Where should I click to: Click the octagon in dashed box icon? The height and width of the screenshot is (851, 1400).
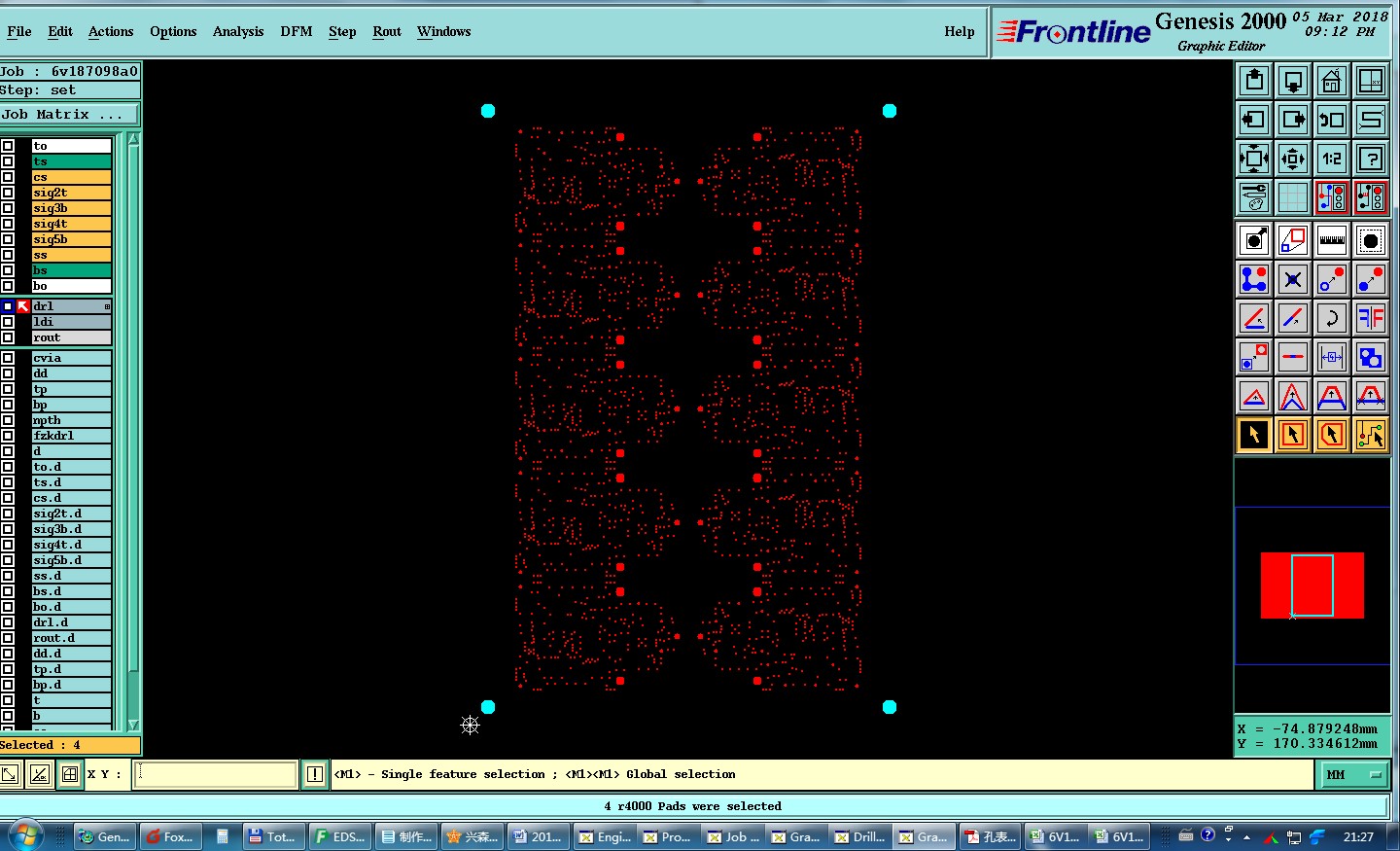[1371, 240]
